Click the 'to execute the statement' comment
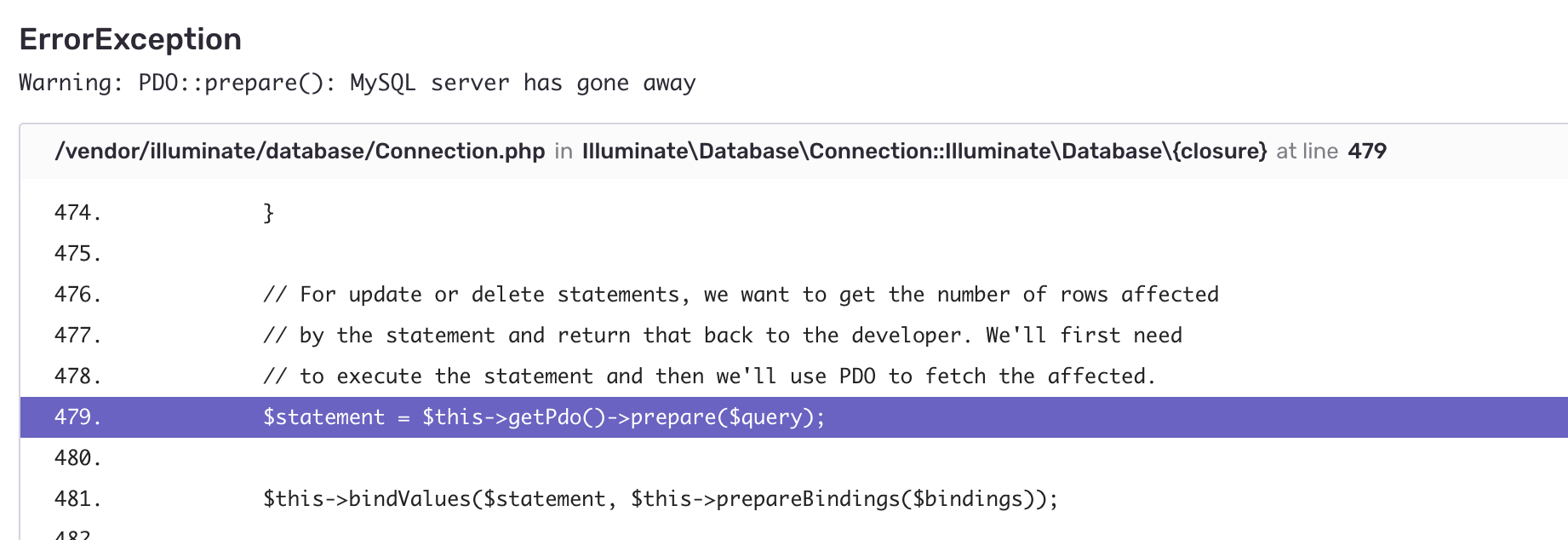1568x540 pixels. [709, 376]
